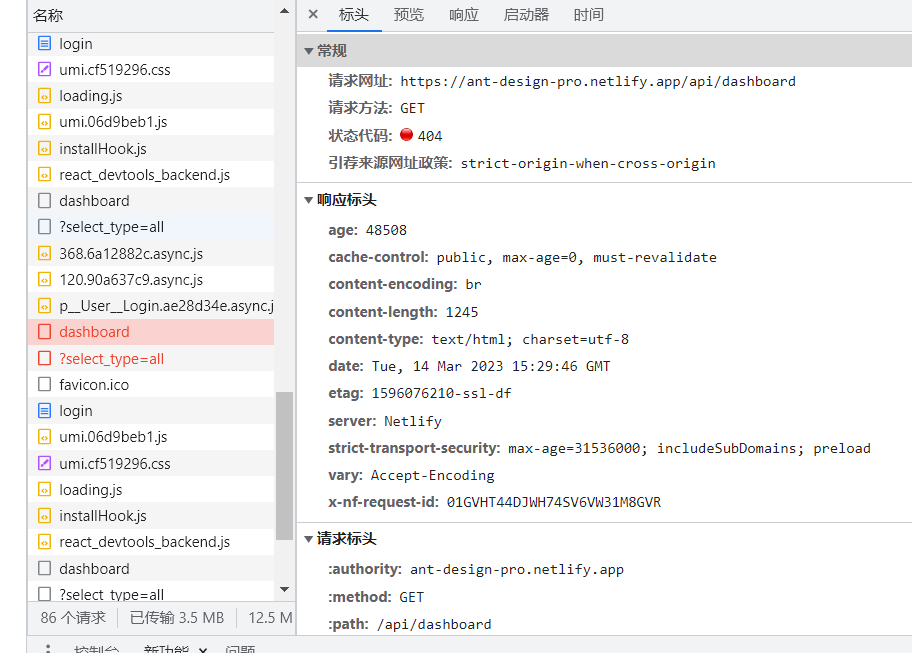Image resolution: width=912 pixels, height=653 pixels.
Task: Collapse the 常规 section
Action: point(309,51)
